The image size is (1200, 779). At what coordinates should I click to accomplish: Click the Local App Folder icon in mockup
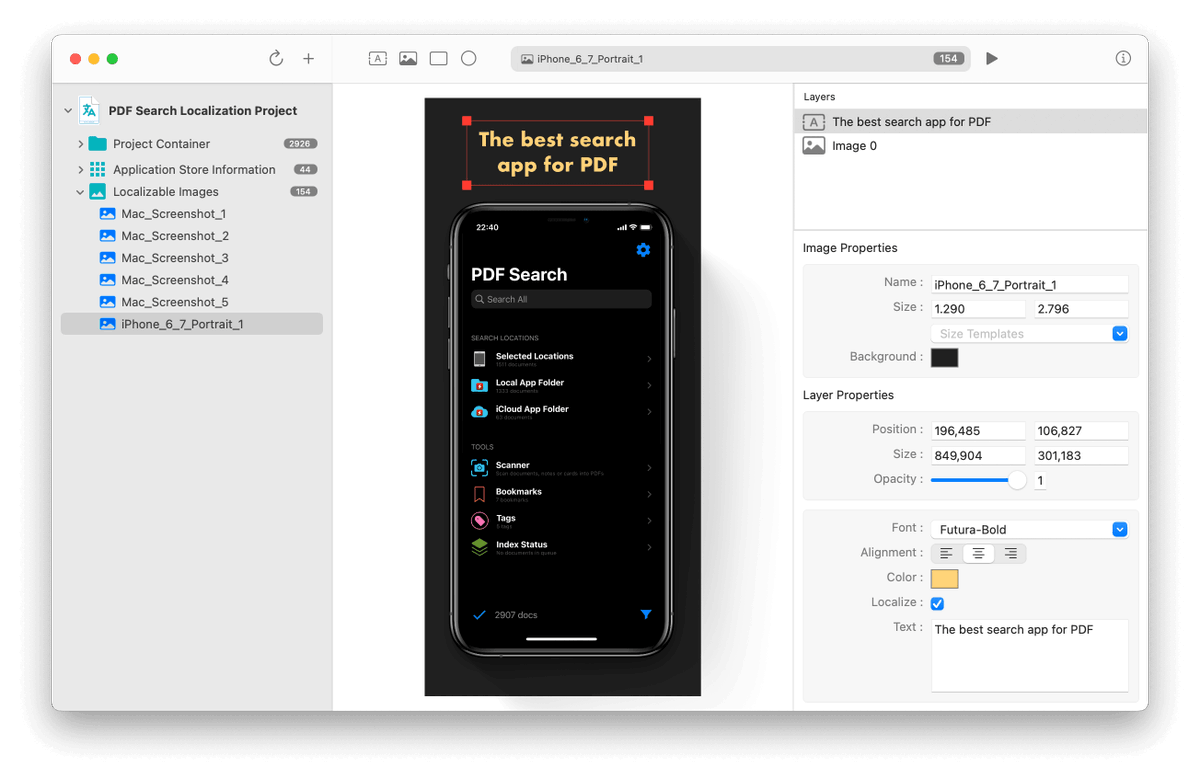[480, 385]
